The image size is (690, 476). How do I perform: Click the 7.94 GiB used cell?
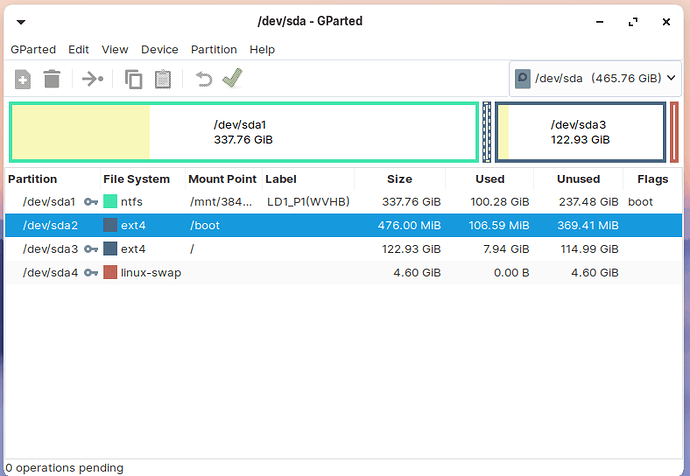click(506, 249)
